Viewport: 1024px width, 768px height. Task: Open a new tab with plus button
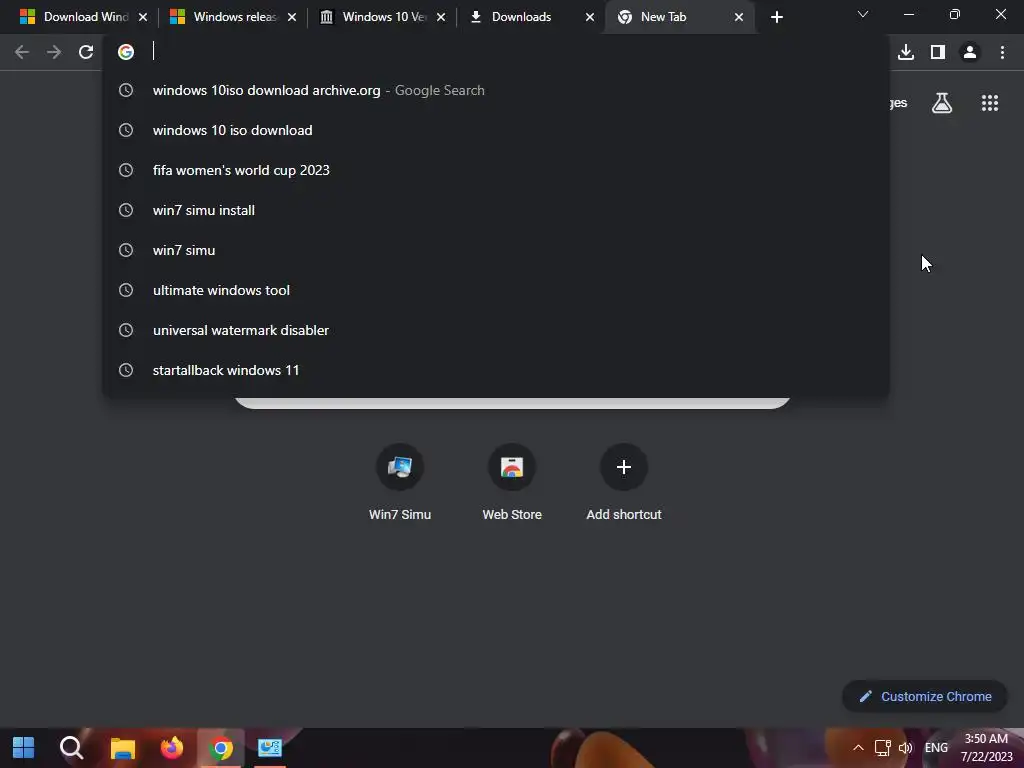click(776, 17)
